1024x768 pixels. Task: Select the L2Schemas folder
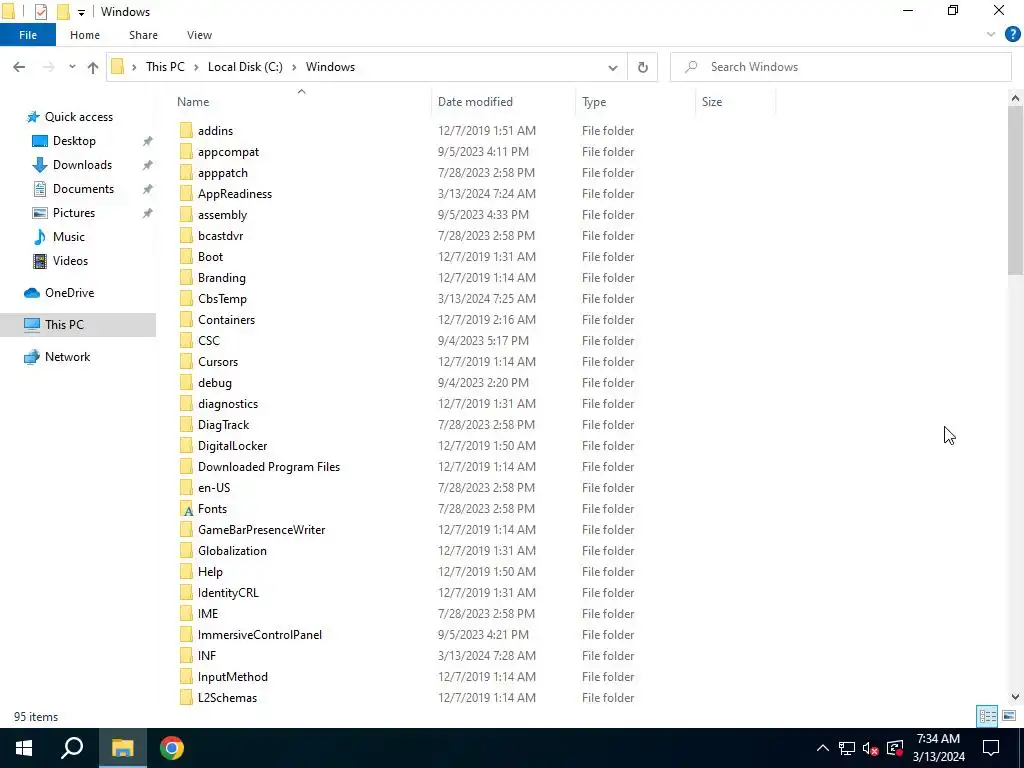[x=227, y=698]
